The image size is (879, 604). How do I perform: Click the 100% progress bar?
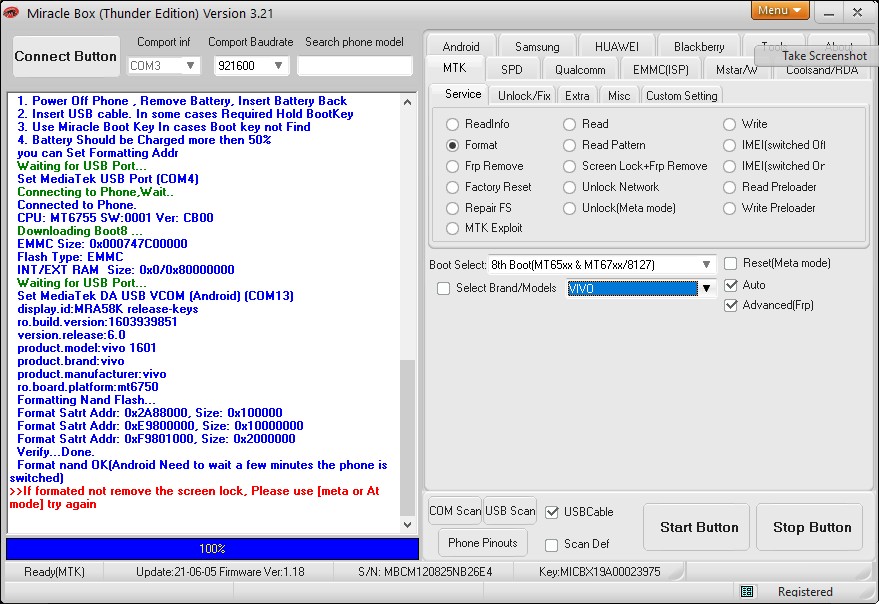(x=212, y=549)
